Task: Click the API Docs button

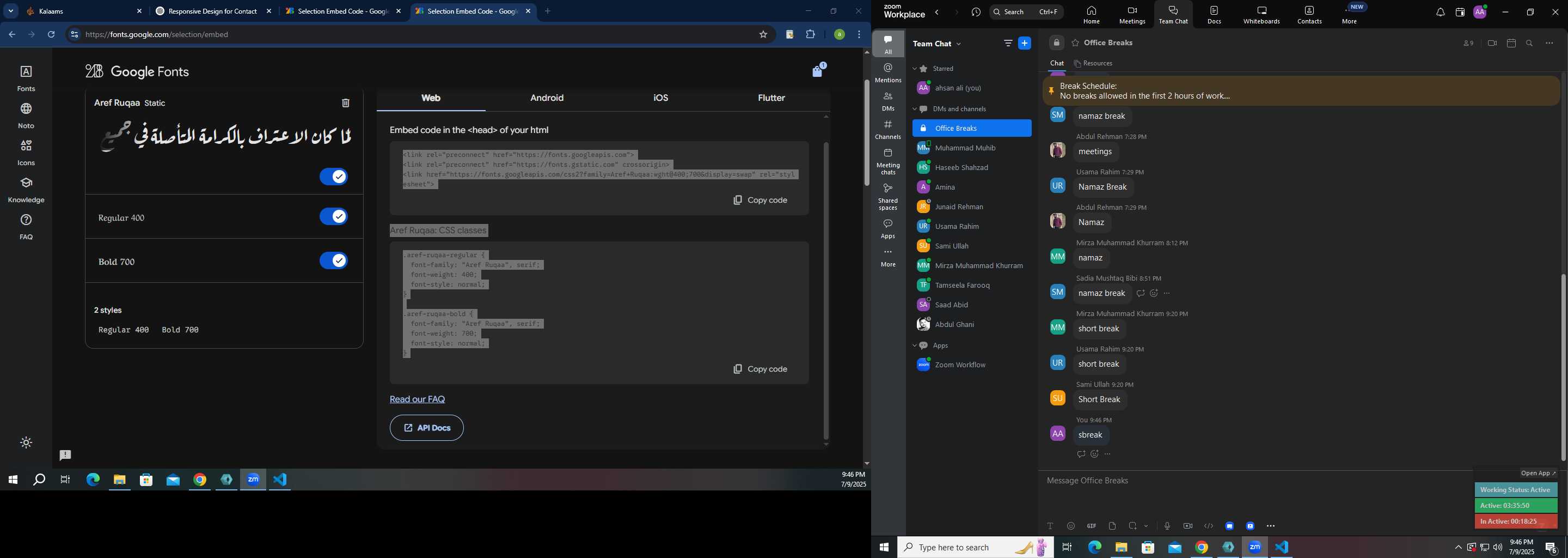Action: coord(427,428)
